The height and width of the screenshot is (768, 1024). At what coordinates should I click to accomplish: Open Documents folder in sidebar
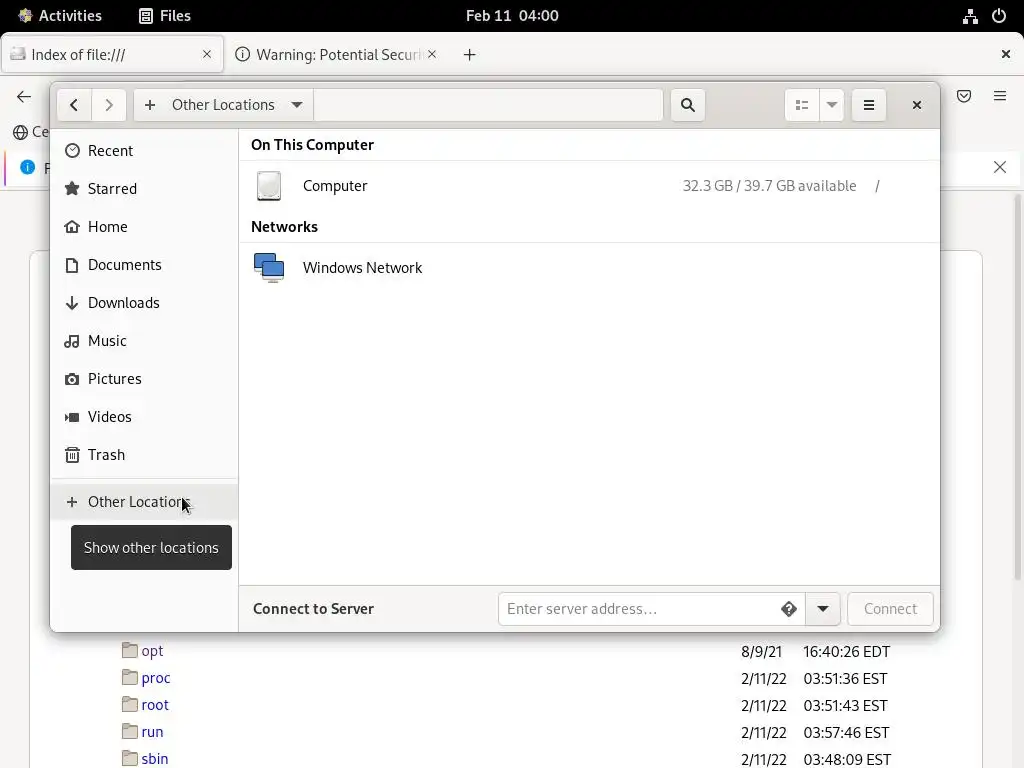coord(144,264)
